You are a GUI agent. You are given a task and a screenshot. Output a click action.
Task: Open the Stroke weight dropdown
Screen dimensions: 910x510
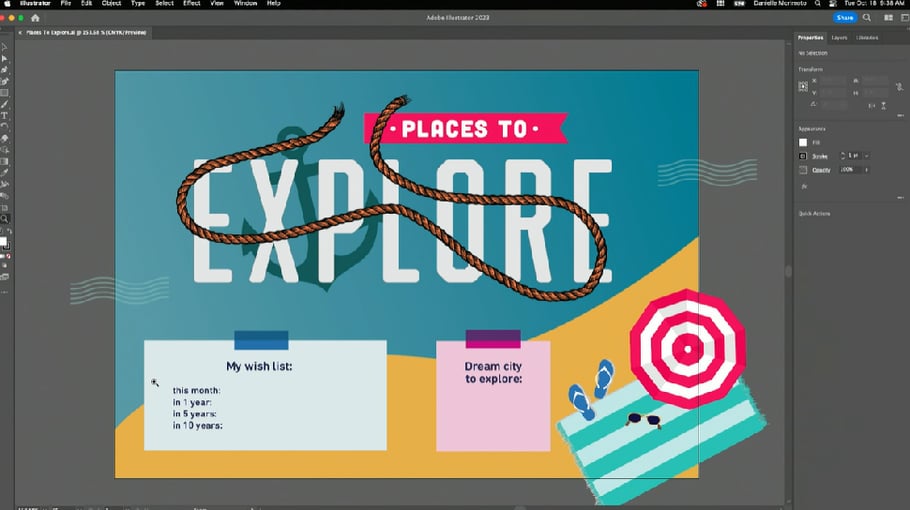click(866, 156)
